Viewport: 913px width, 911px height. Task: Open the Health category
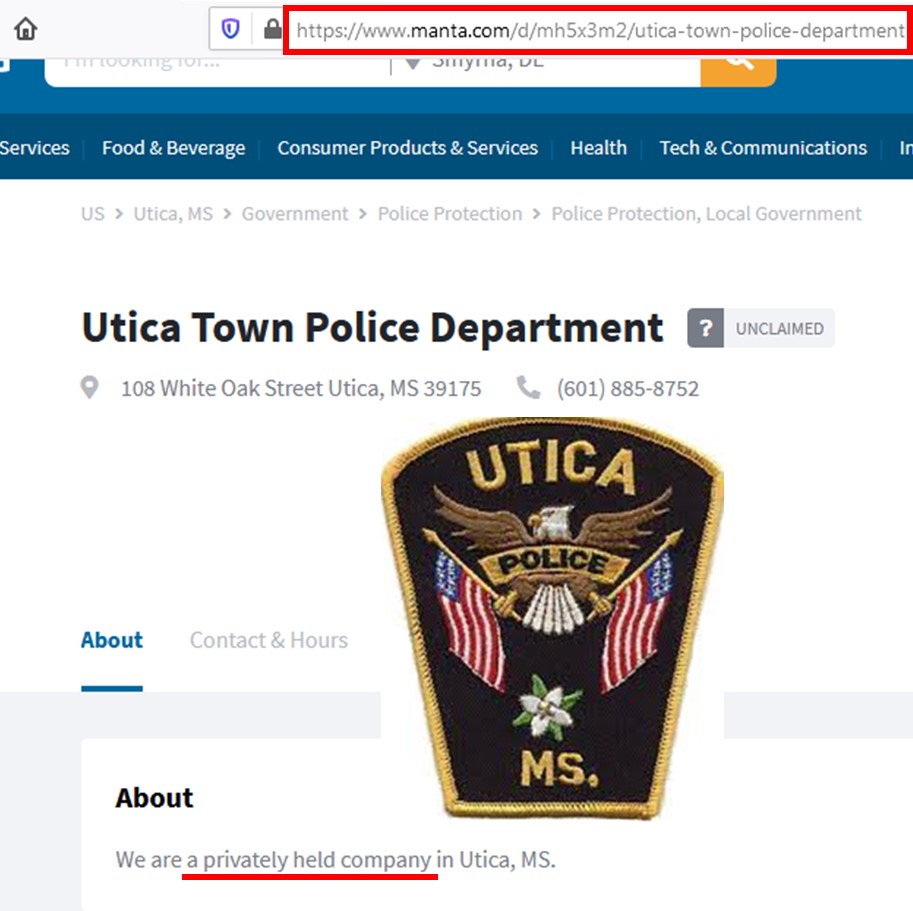[598, 147]
